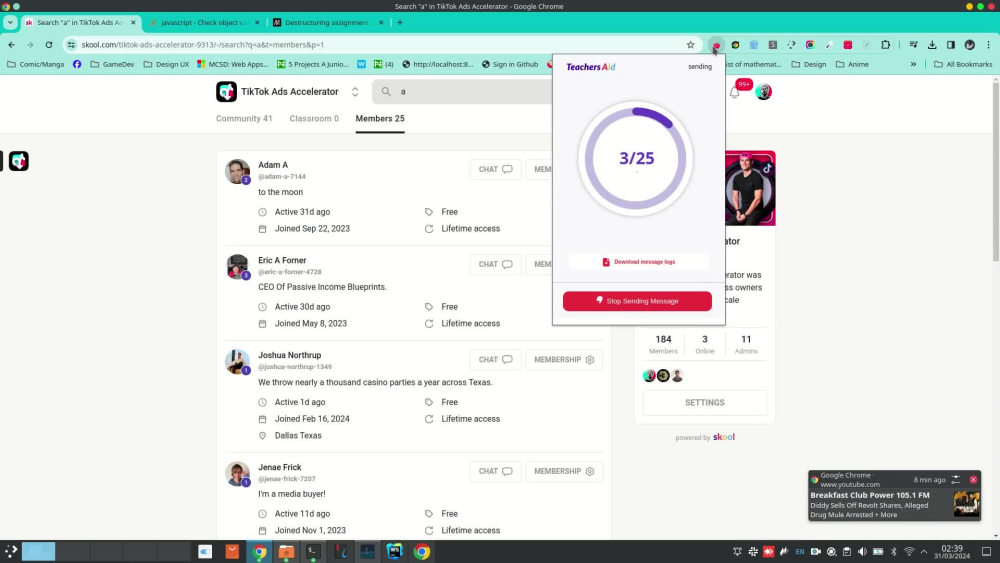This screenshot has width=1000, height=563.
Task: Open Chrome downloads
Action: pyautogui.click(x=932, y=45)
